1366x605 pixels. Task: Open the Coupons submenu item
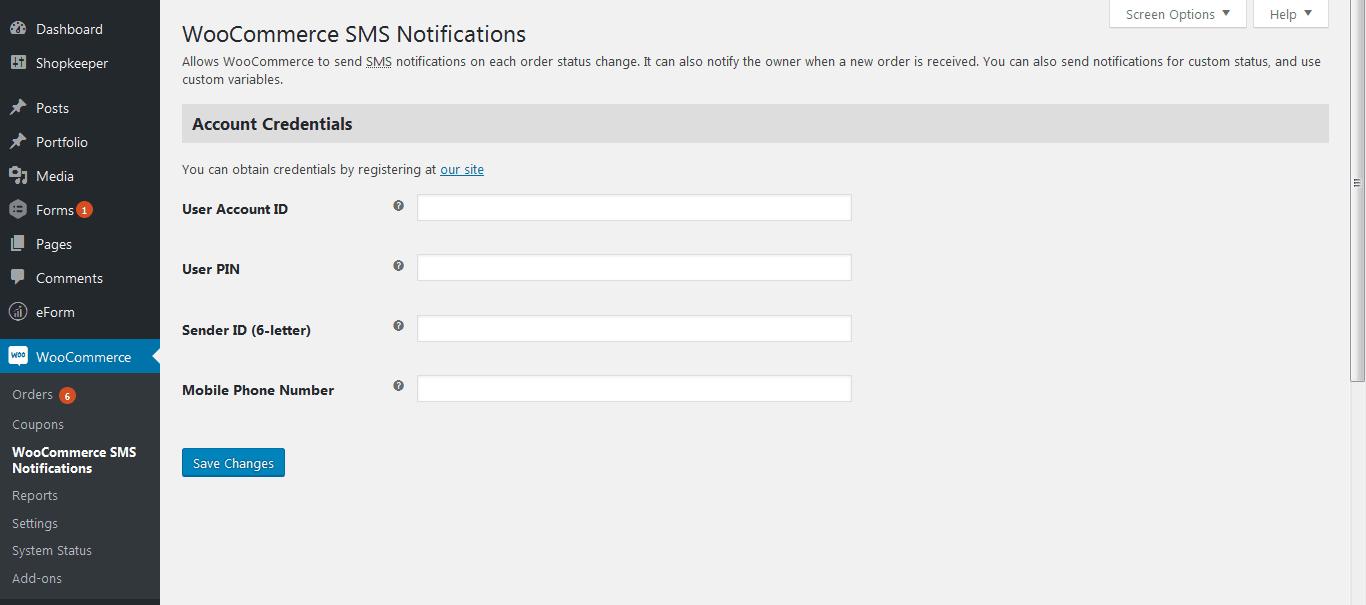point(38,424)
